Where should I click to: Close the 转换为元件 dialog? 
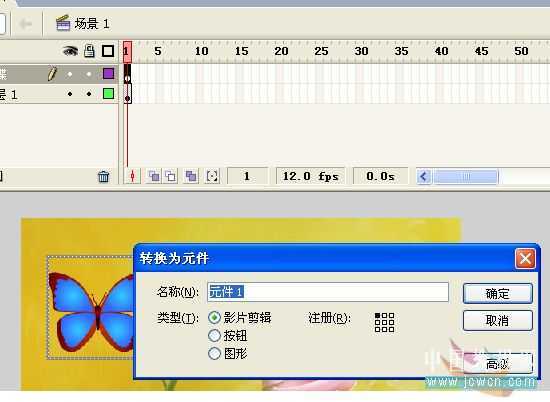coord(525,259)
